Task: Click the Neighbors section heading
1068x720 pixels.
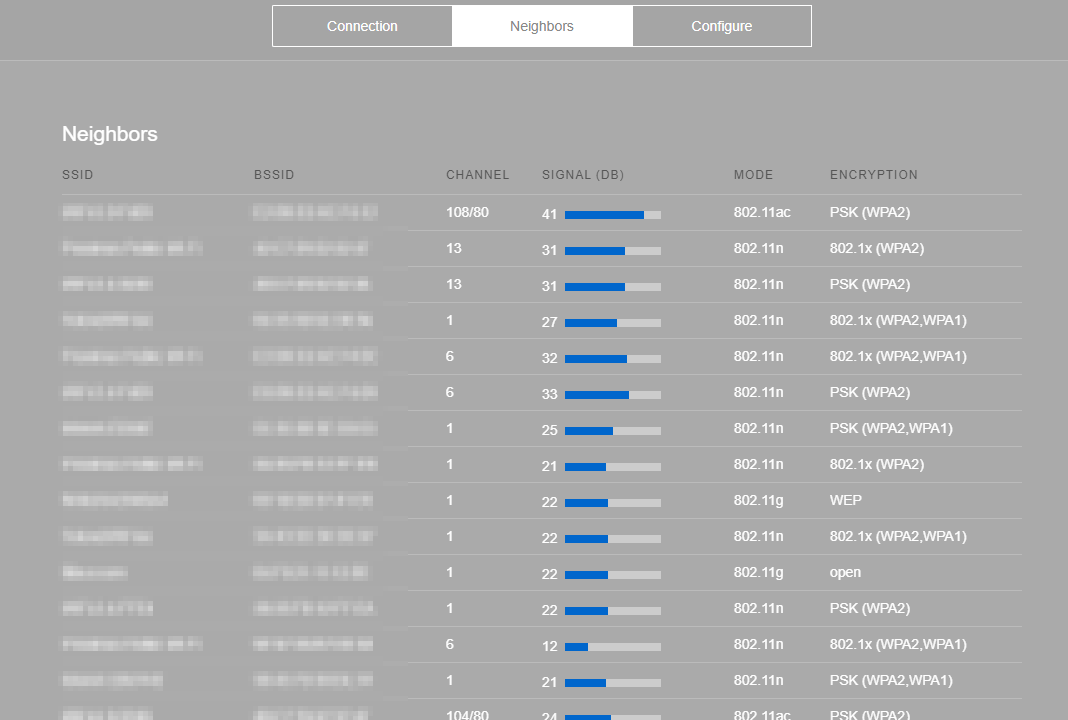Action: (110, 134)
